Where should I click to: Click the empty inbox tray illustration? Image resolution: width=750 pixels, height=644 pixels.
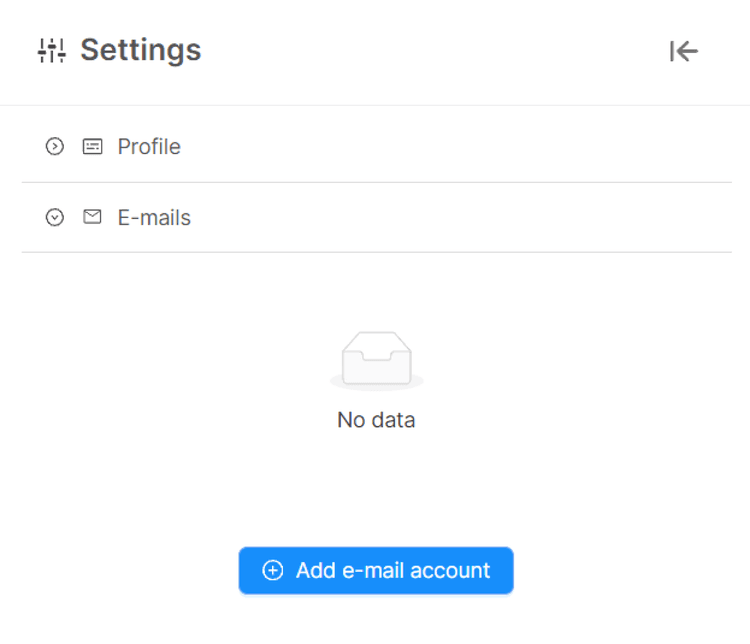[376, 360]
